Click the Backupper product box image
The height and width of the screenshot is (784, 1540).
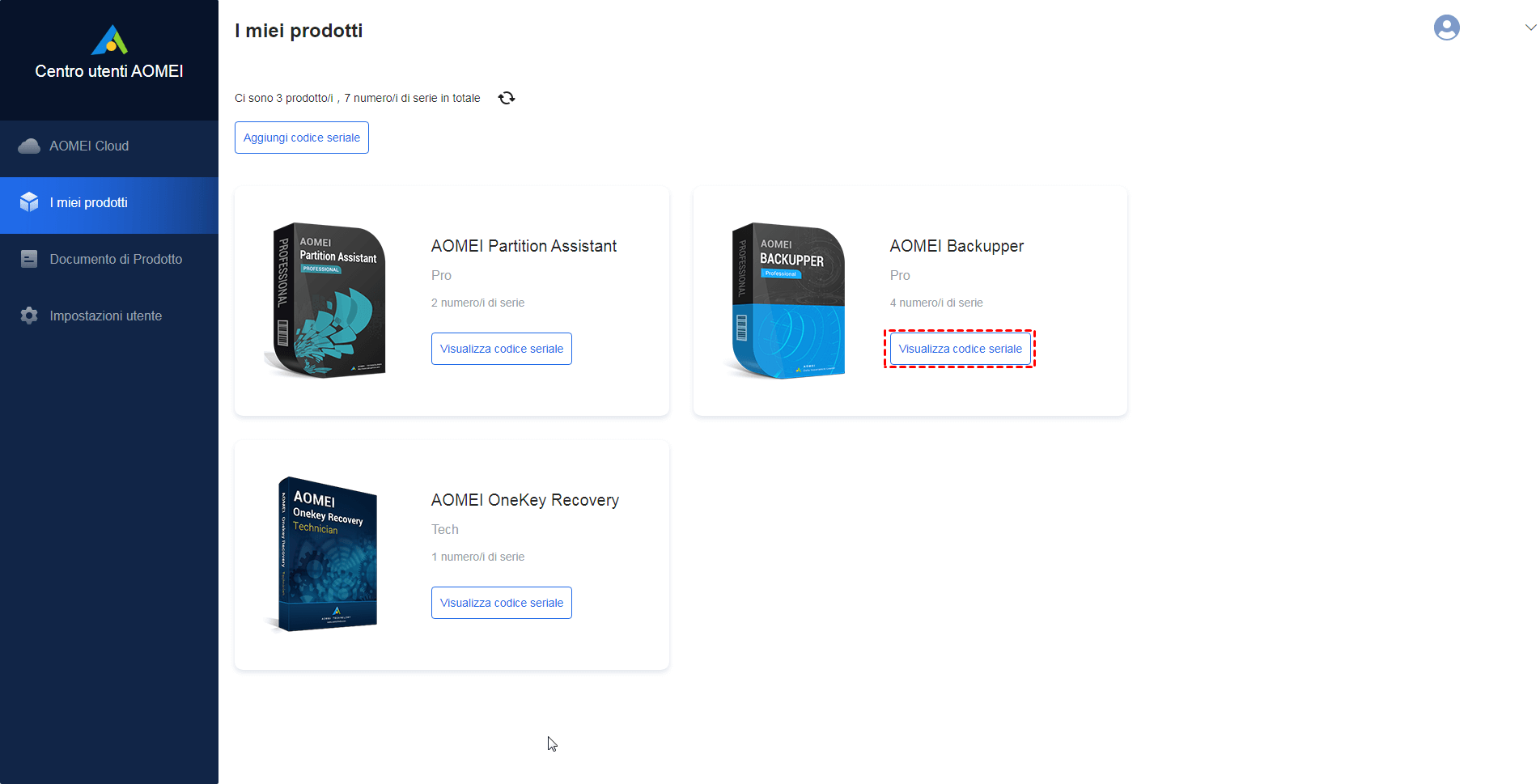pos(785,300)
